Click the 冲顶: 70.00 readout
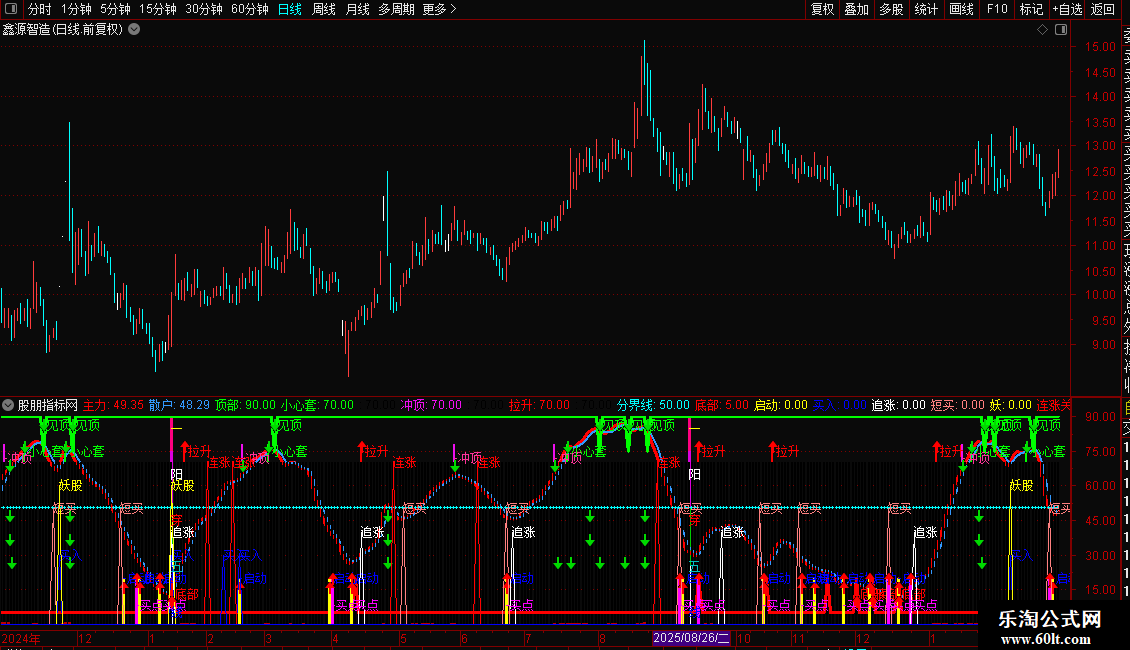 pos(431,406)
